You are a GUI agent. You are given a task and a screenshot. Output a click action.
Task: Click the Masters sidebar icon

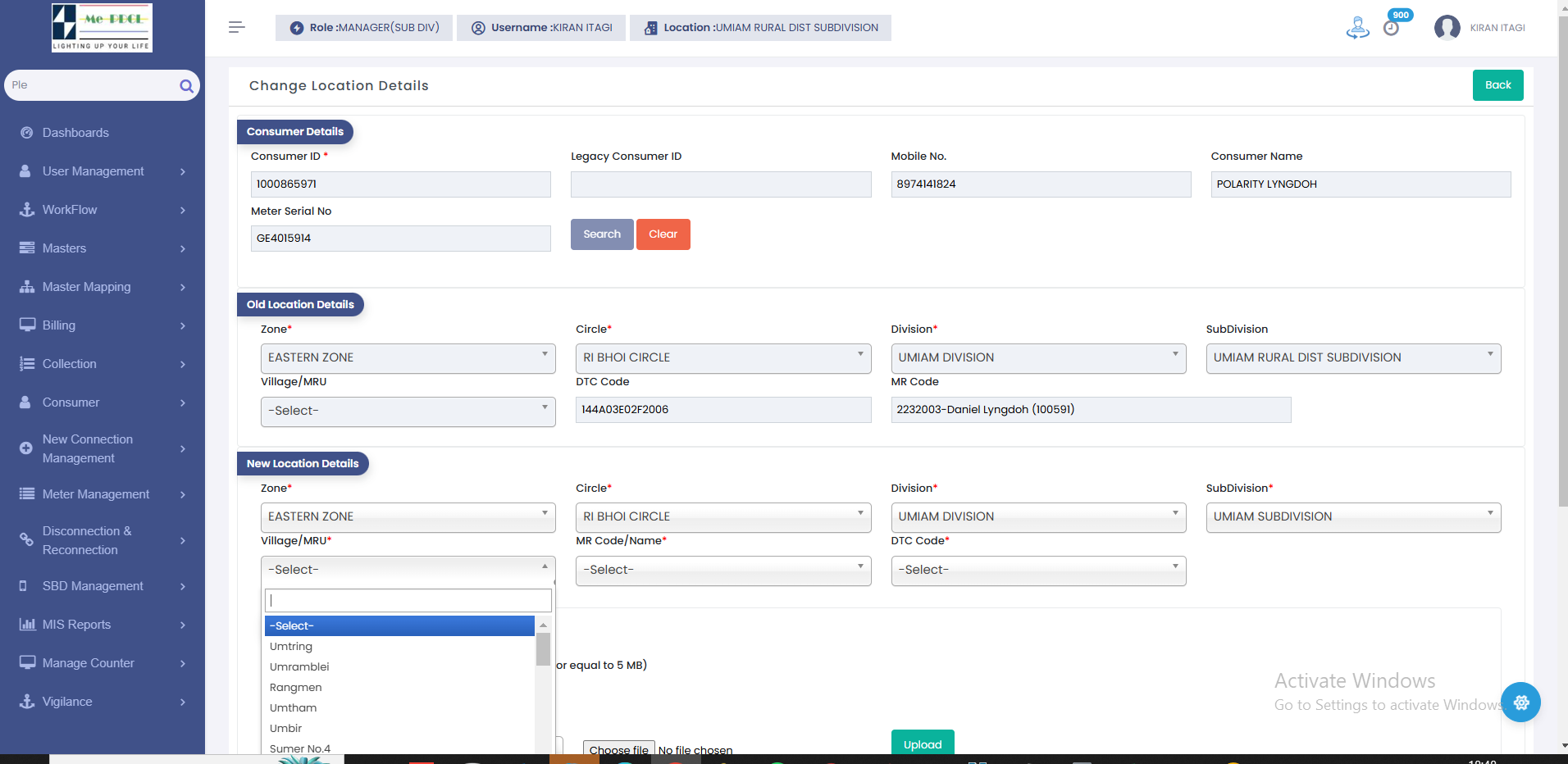tap(27, 248)
